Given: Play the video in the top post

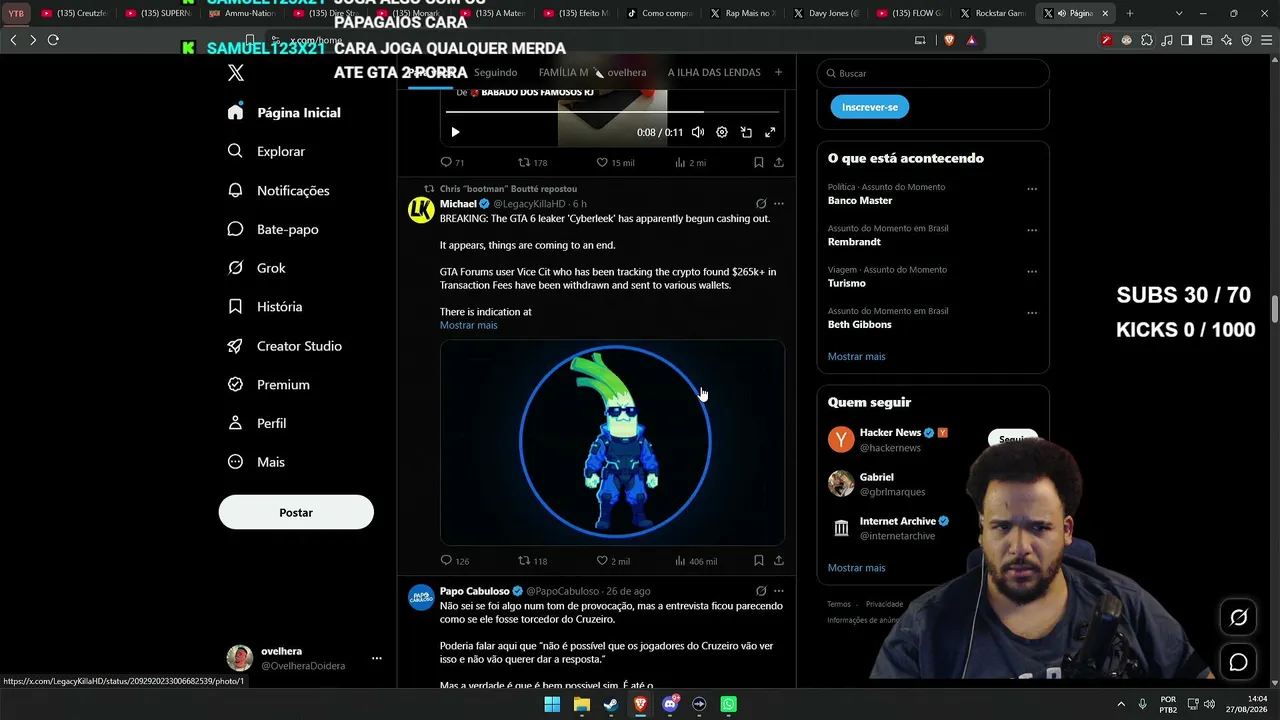Looking at the screenshot, I should click(455, 132).
